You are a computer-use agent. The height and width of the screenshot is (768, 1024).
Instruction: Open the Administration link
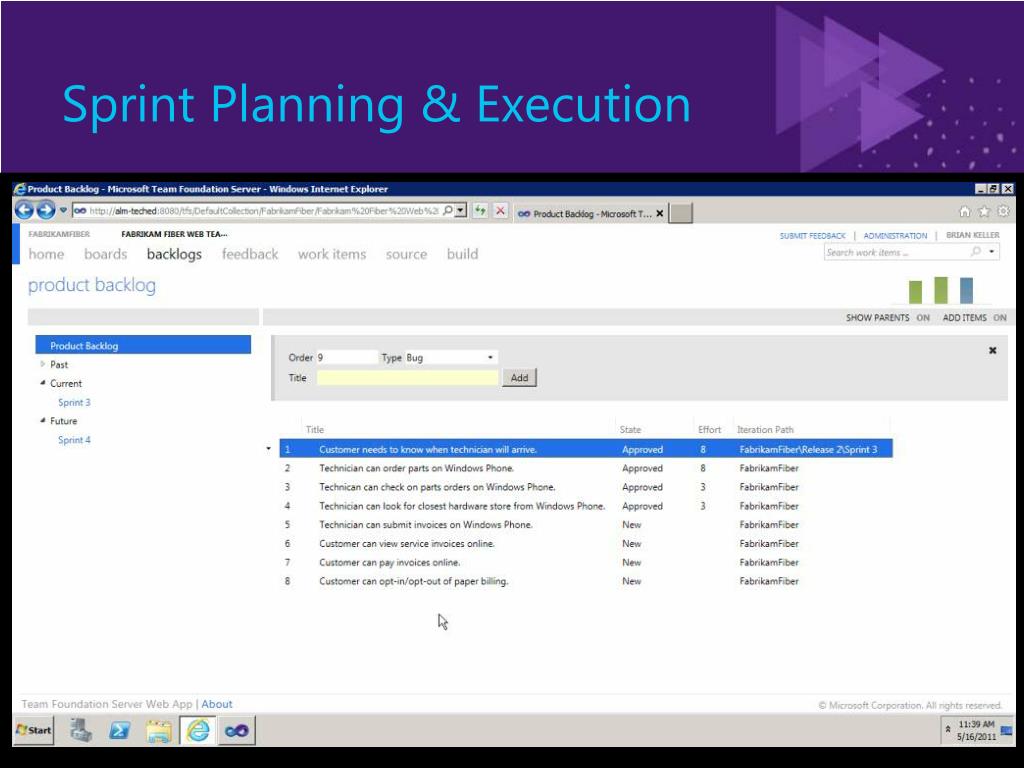coord(895,236)
